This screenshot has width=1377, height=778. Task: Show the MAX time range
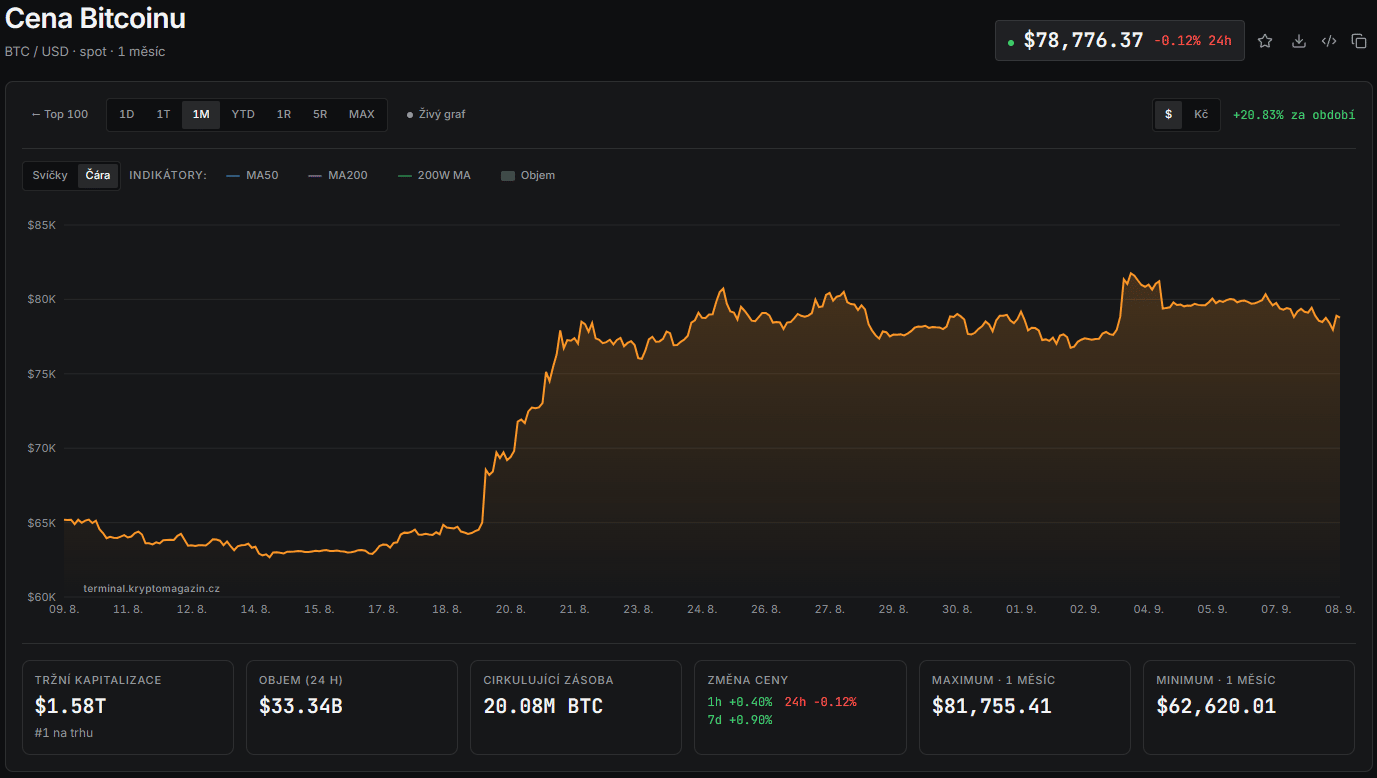(x=362, y=114)
